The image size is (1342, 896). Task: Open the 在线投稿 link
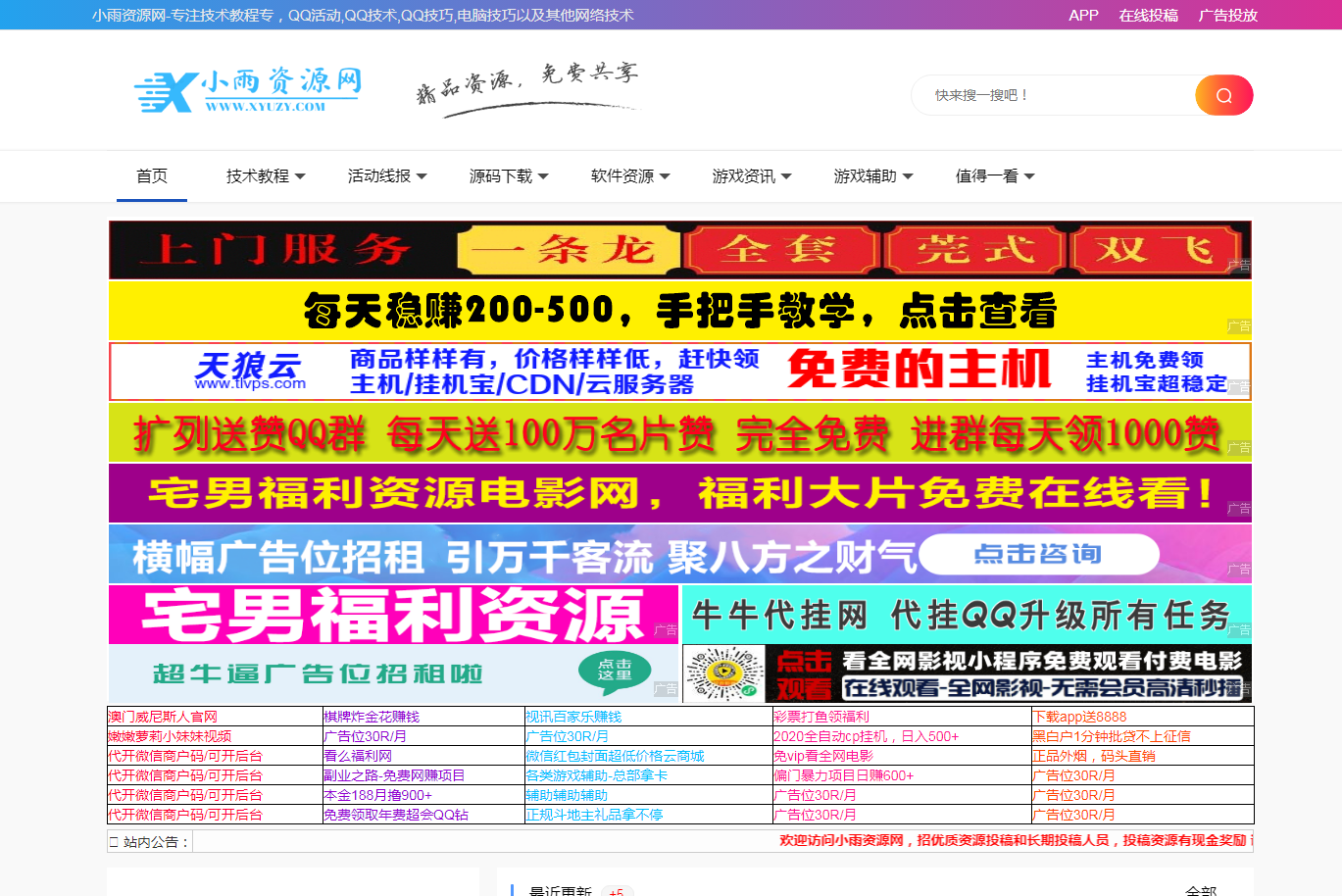click(x=1148, y=15)
